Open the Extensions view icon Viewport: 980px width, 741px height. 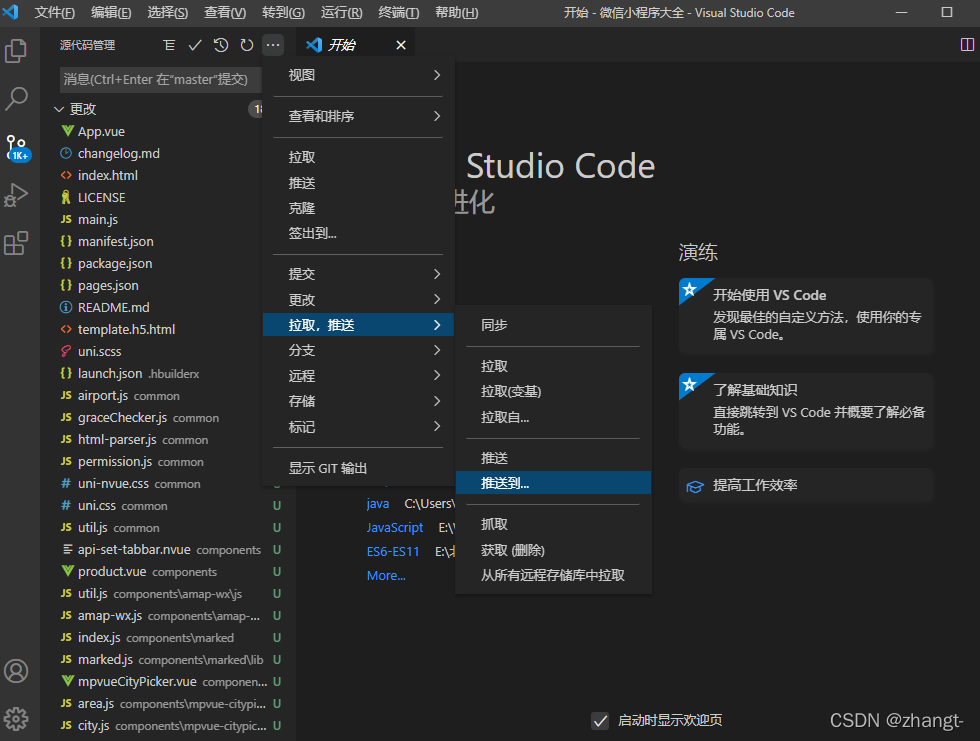pos(16,243)
